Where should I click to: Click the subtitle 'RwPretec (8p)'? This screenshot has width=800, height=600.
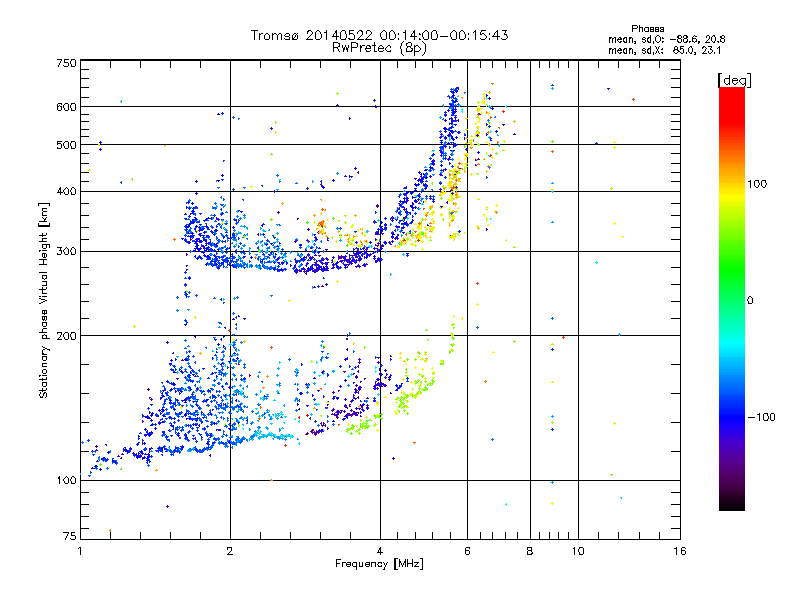point(379,48)
